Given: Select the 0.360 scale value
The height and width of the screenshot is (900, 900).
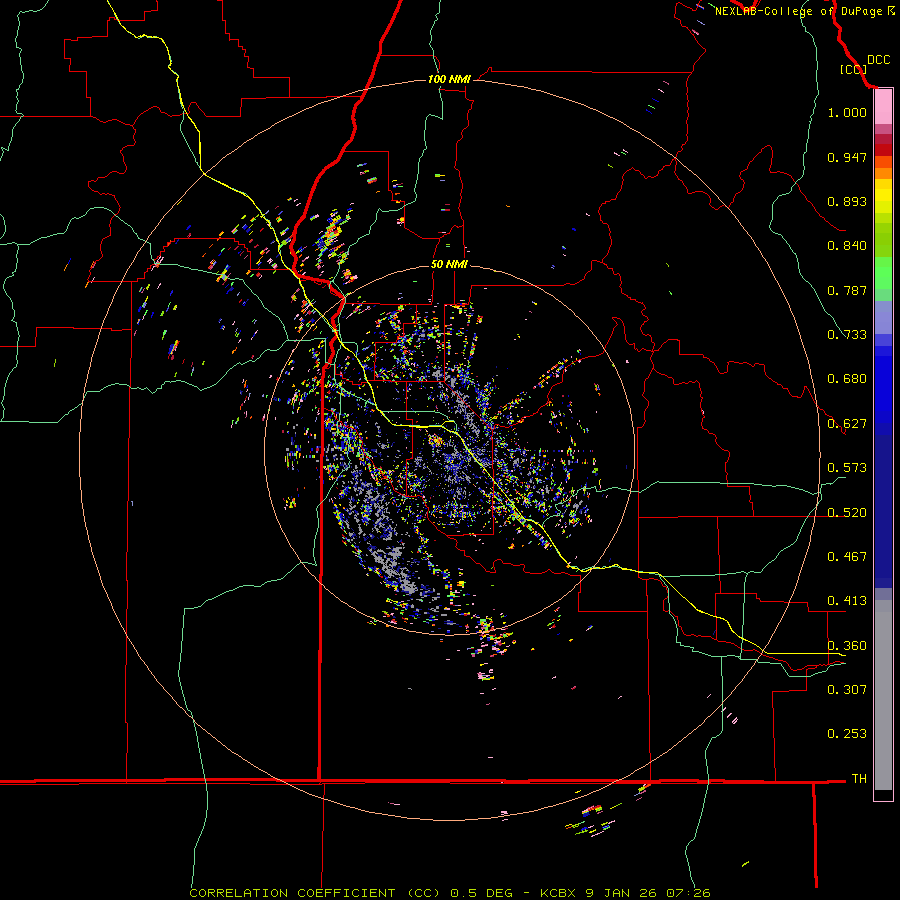Looking at the screenshot, I should click(x=847, y=646).
